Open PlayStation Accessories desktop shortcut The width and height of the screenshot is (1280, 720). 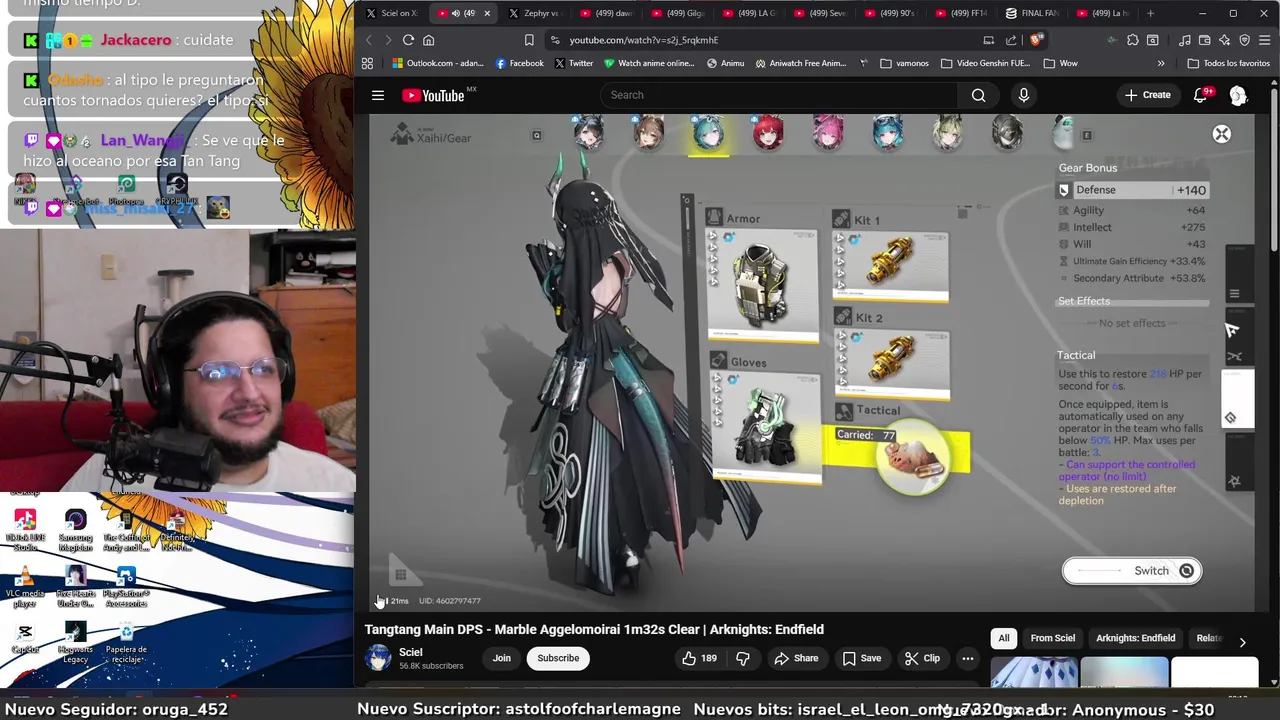point(126,588)
